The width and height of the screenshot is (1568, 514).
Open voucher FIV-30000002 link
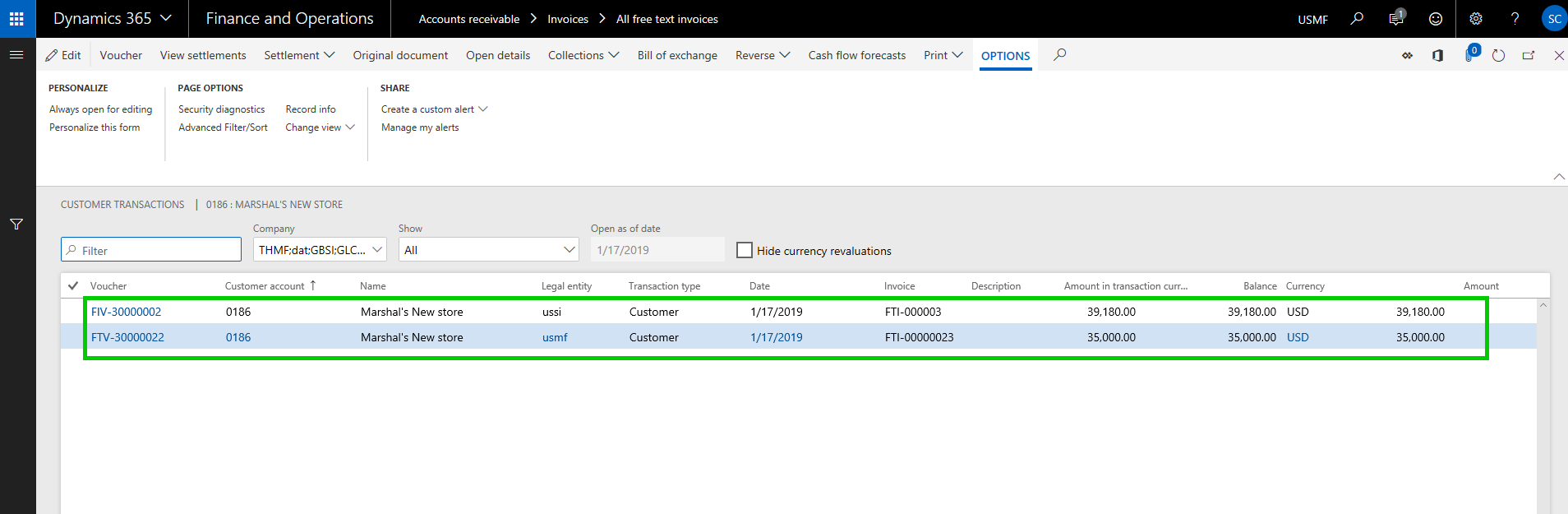pyautogui.click(x=127, y=312)
